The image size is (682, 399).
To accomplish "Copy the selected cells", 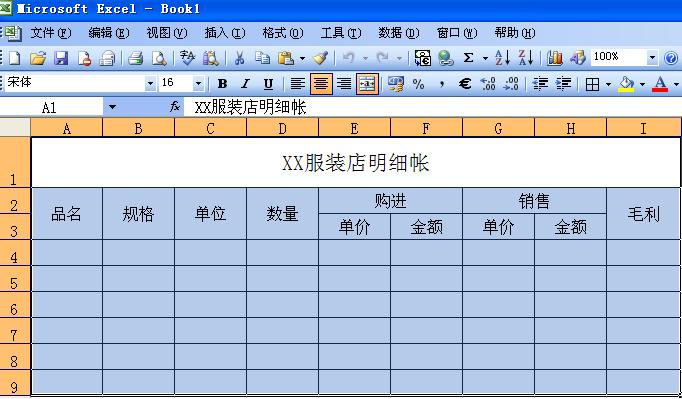I will click(x=262, y=58).
